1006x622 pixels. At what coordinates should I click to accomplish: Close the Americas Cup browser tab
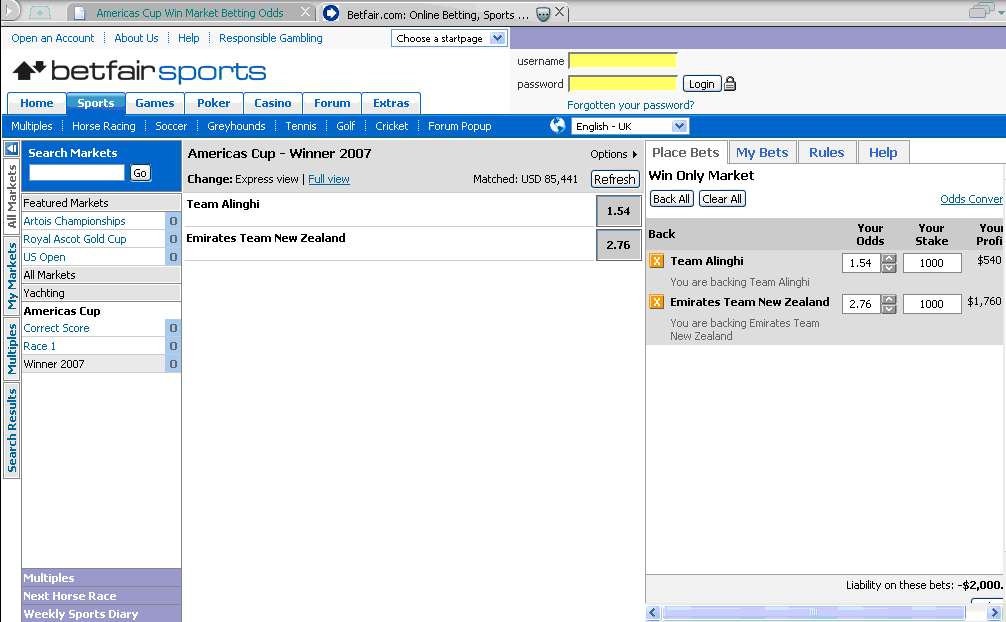304,14
